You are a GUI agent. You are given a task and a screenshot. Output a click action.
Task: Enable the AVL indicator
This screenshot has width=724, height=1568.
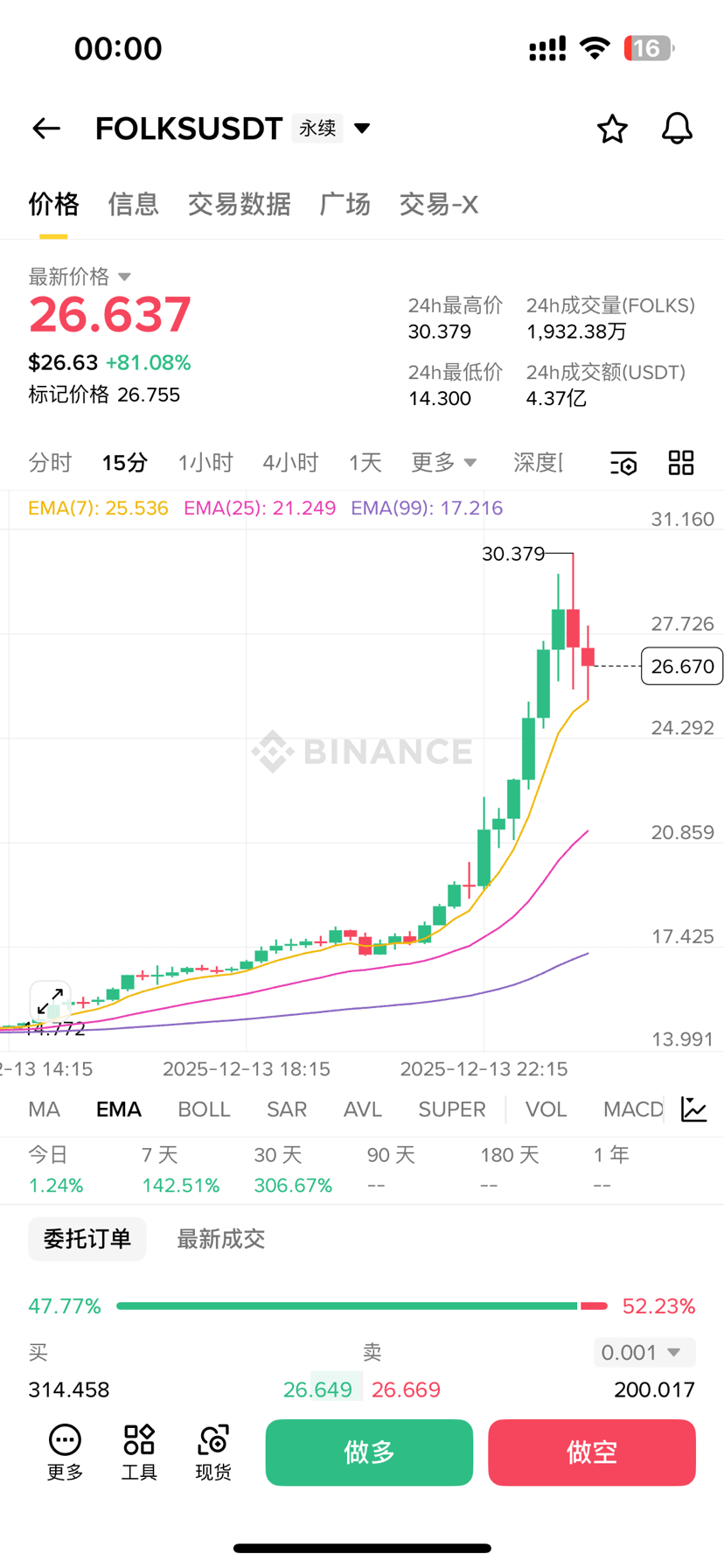[x=363, y=1109]
